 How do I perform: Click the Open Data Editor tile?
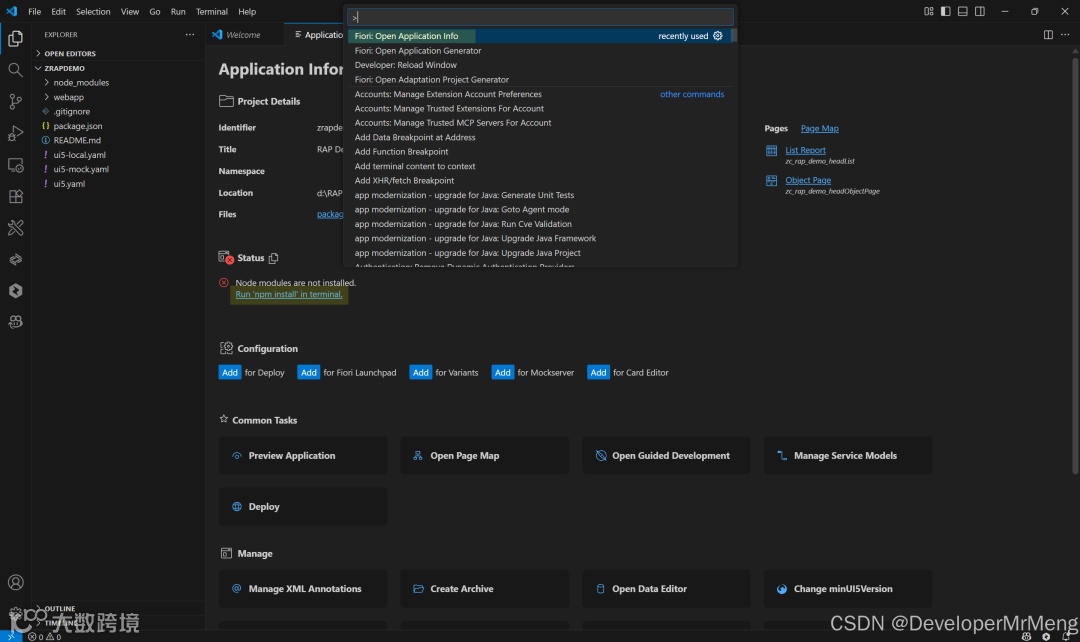pyautogui.click(x=666, y=589)
